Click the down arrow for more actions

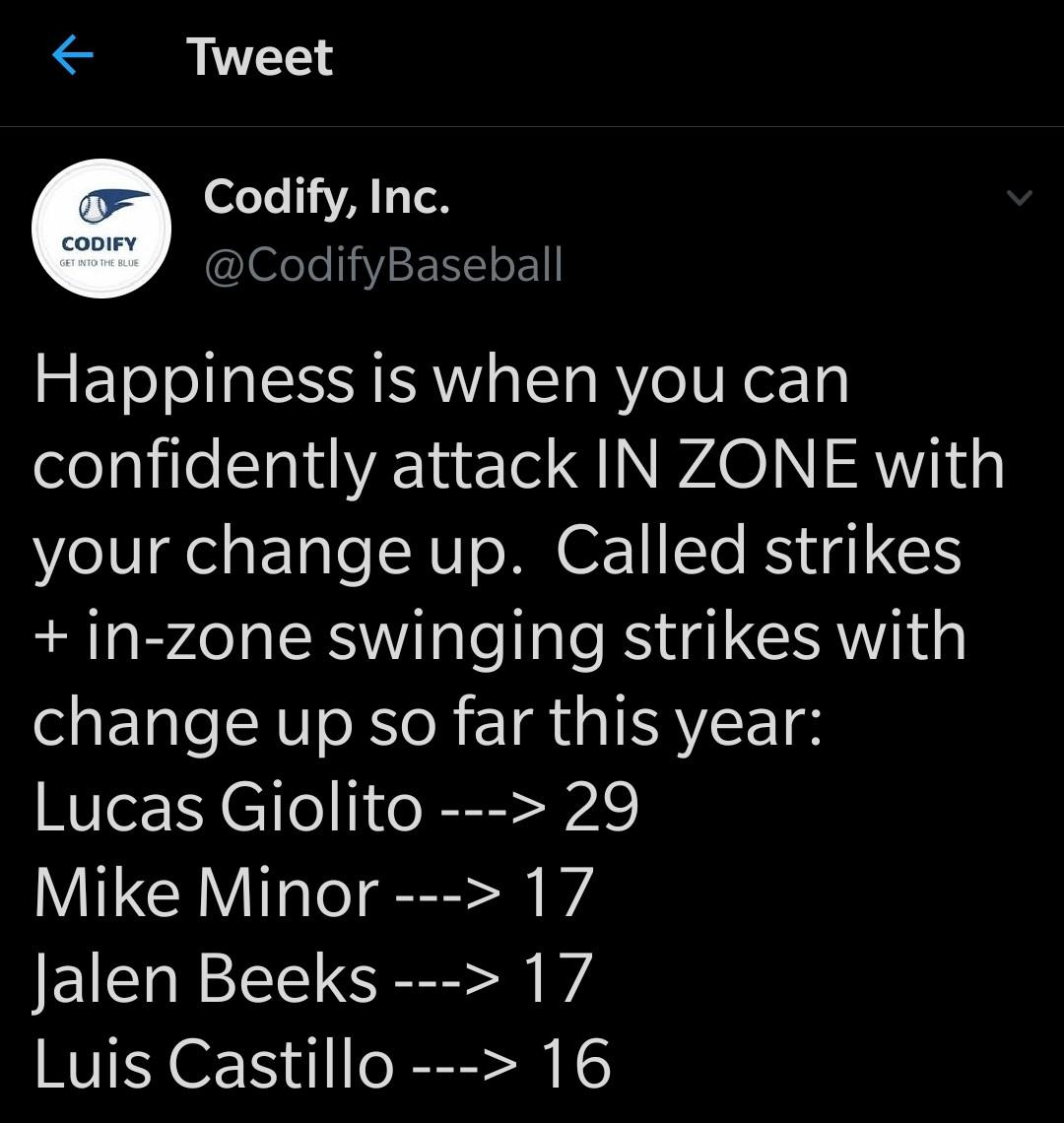coord(1022,195)
